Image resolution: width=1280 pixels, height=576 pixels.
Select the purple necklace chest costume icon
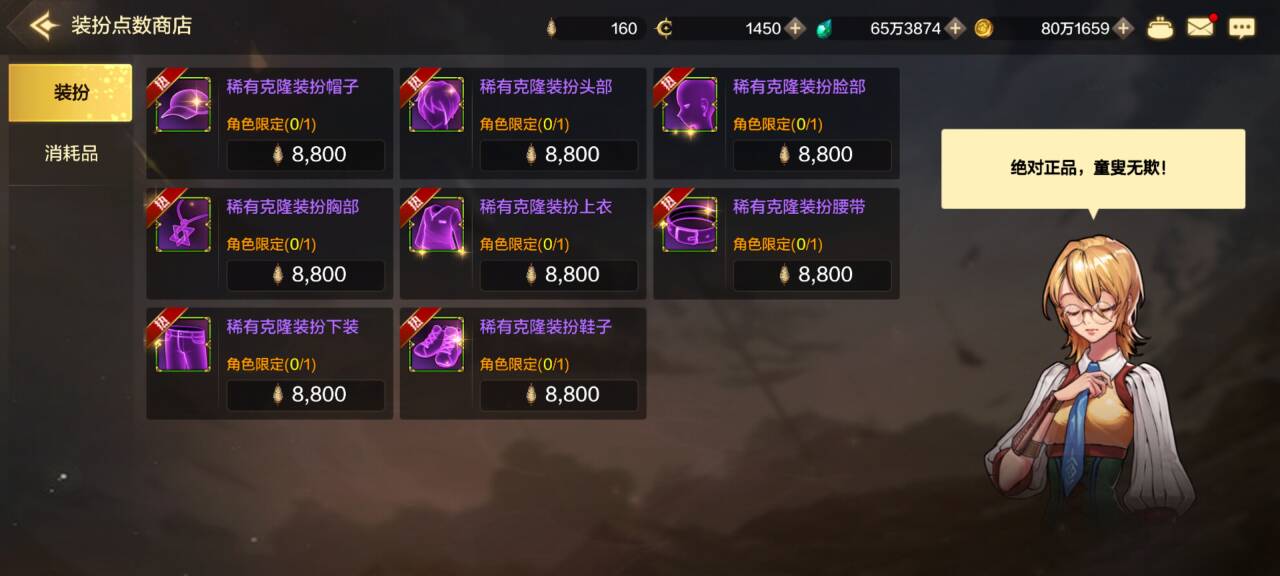[x=183, y=225]
